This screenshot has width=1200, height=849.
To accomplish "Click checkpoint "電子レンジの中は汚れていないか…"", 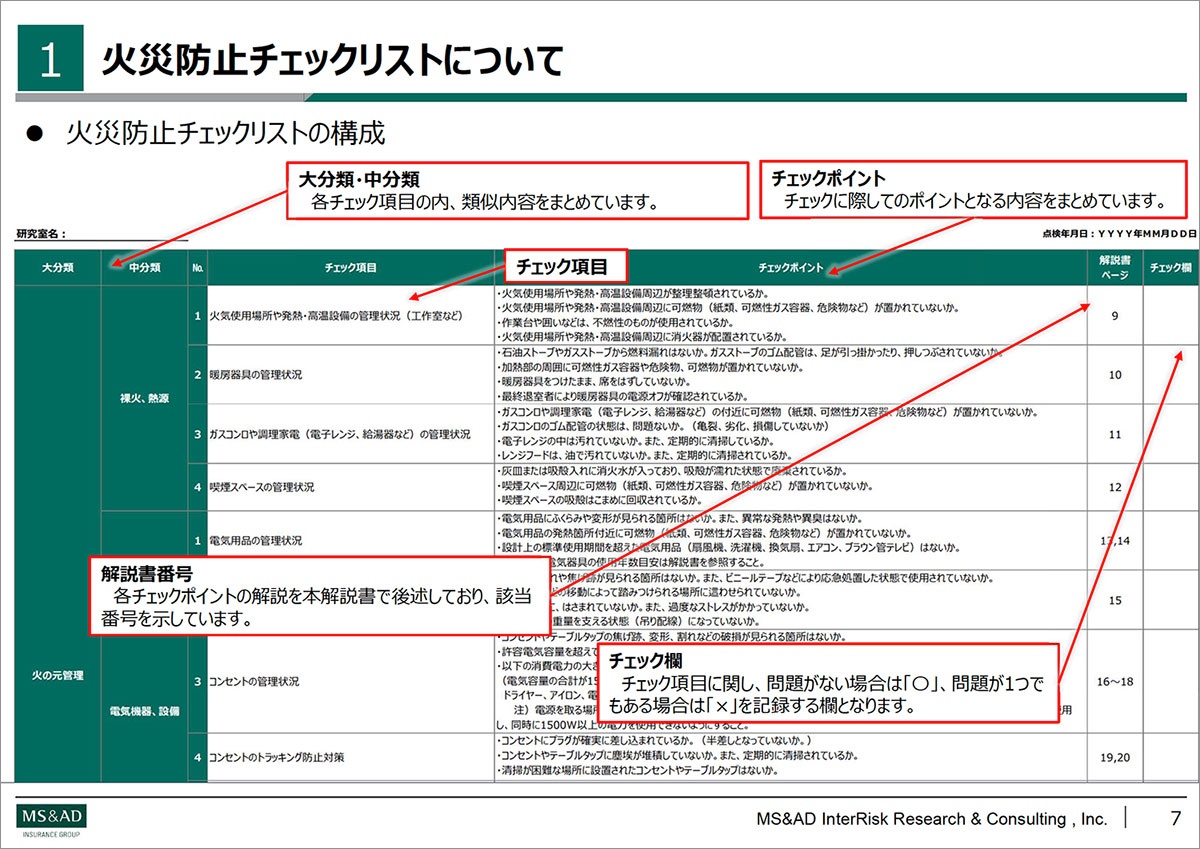I will point(636,441).
